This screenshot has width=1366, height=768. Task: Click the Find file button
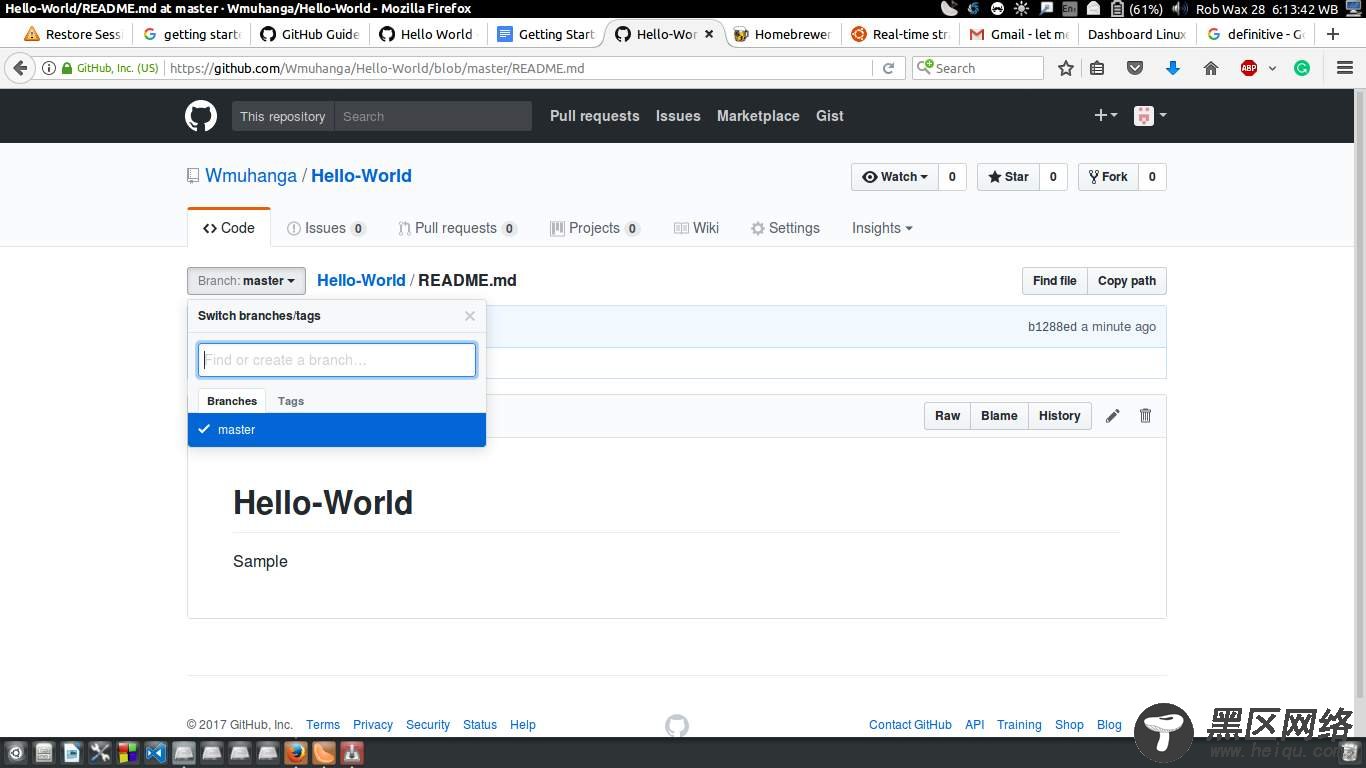click(1054, 281)
